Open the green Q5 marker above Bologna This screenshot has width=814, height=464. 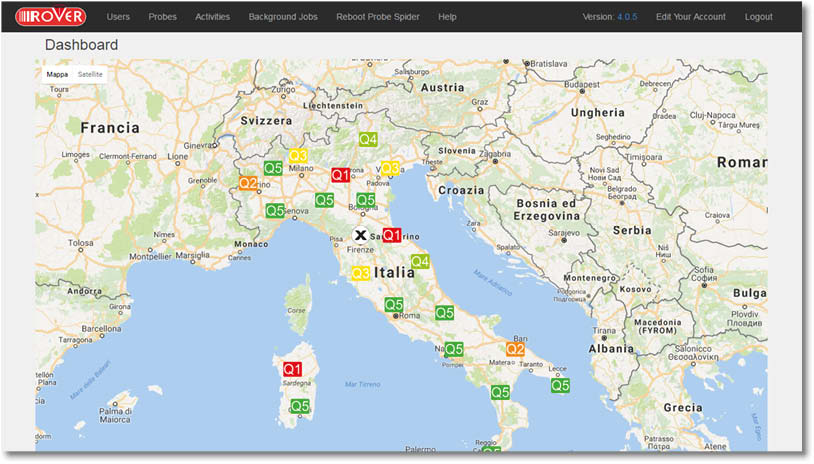(365, 200)
